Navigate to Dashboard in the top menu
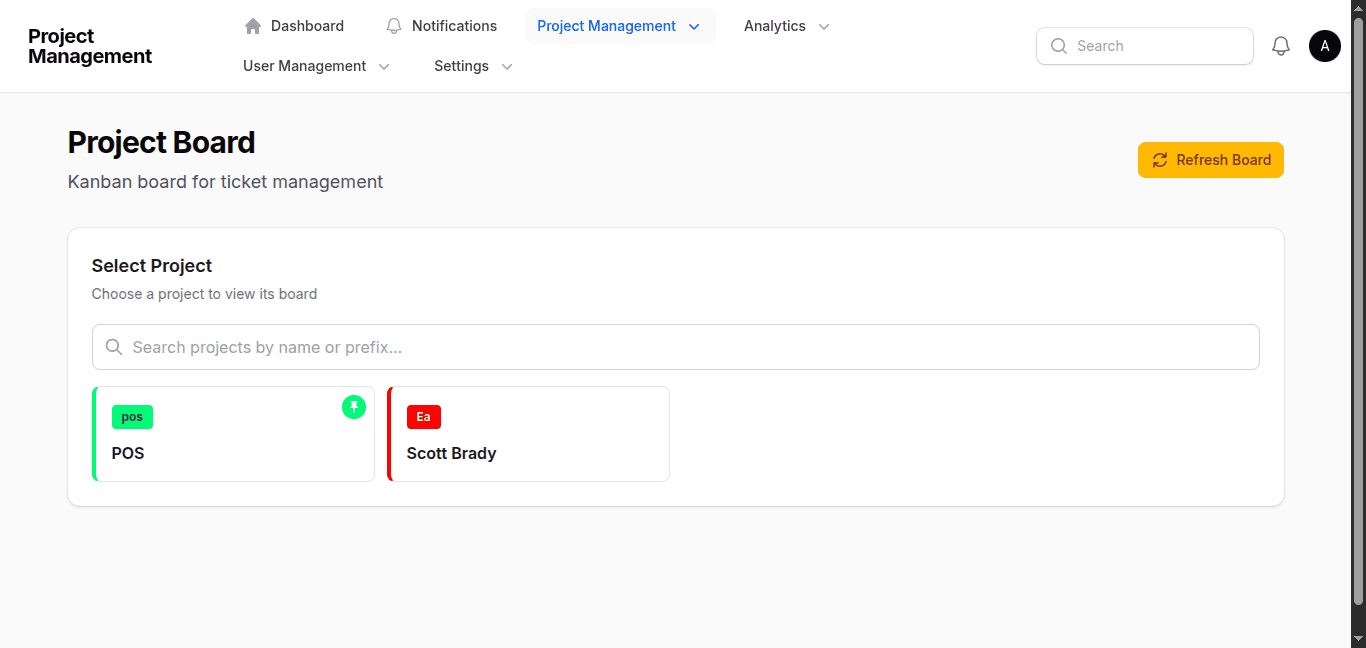 pyautogui.click(x=306, y=25)
